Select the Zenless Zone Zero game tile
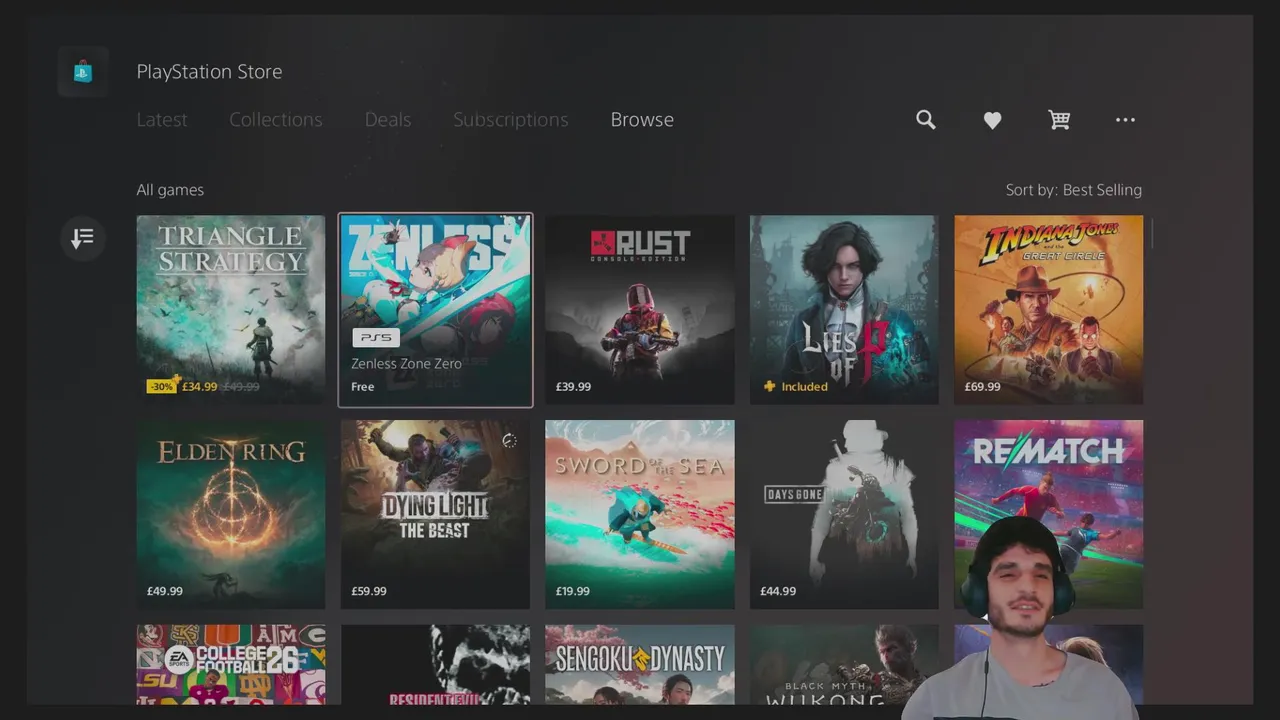The width and height of the screenshot is (1280, 720). pyautogui.click(x=436, y=310)
